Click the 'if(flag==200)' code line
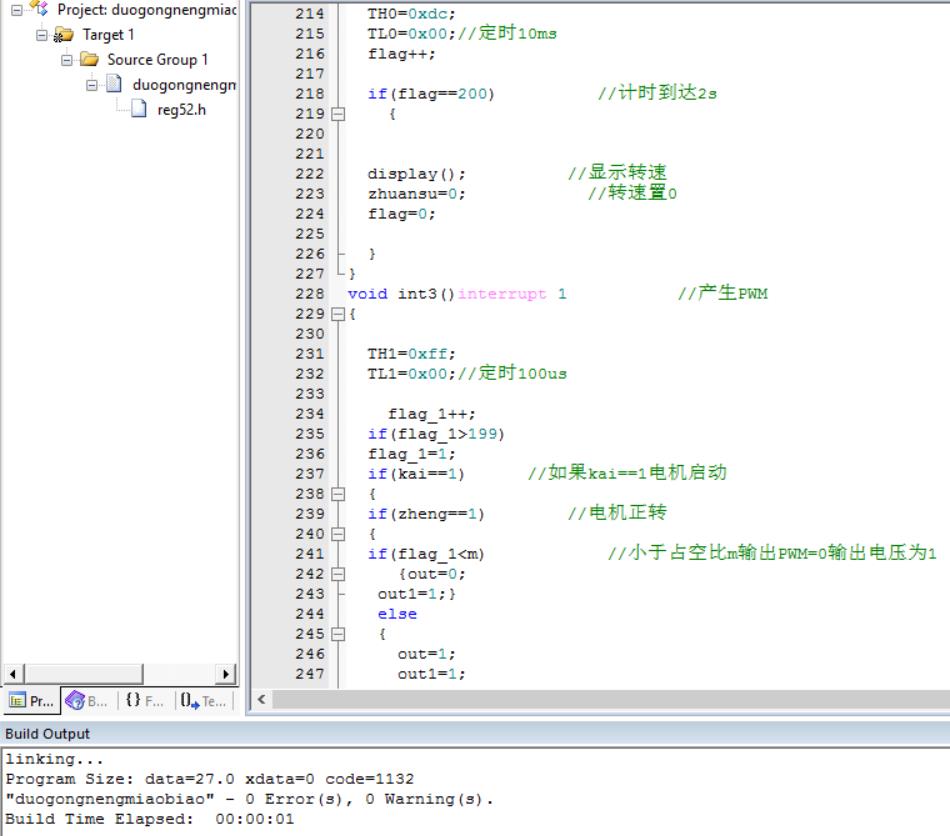Image resolution: width=950 pixels, height=836 pixels. coord(431,94)
